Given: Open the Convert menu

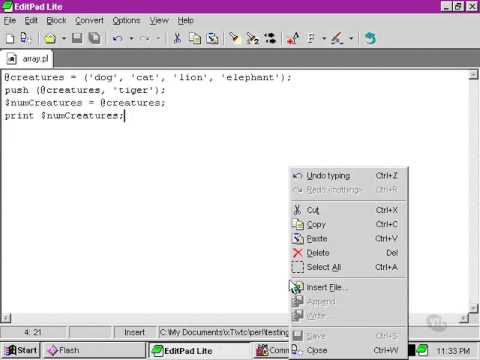Looking at the screenshot, I should [x=89, y=21].
